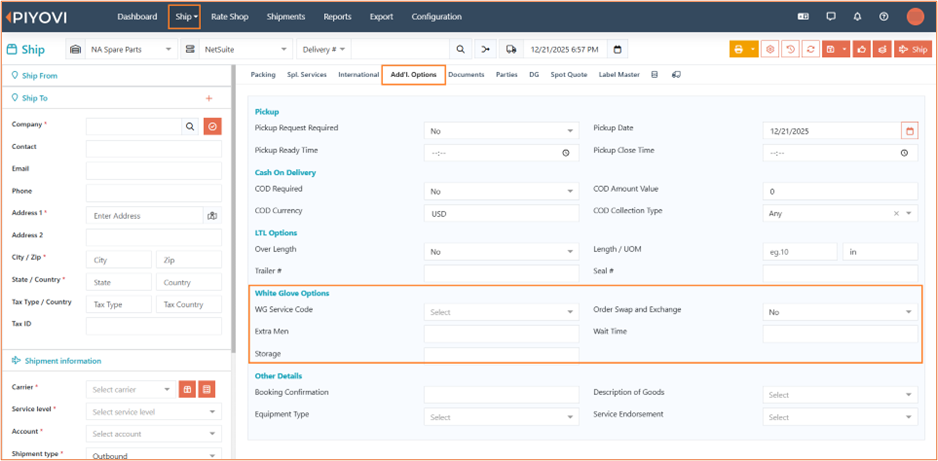
Task: Click the save disk icon button
Action: [x=830, y=50]
